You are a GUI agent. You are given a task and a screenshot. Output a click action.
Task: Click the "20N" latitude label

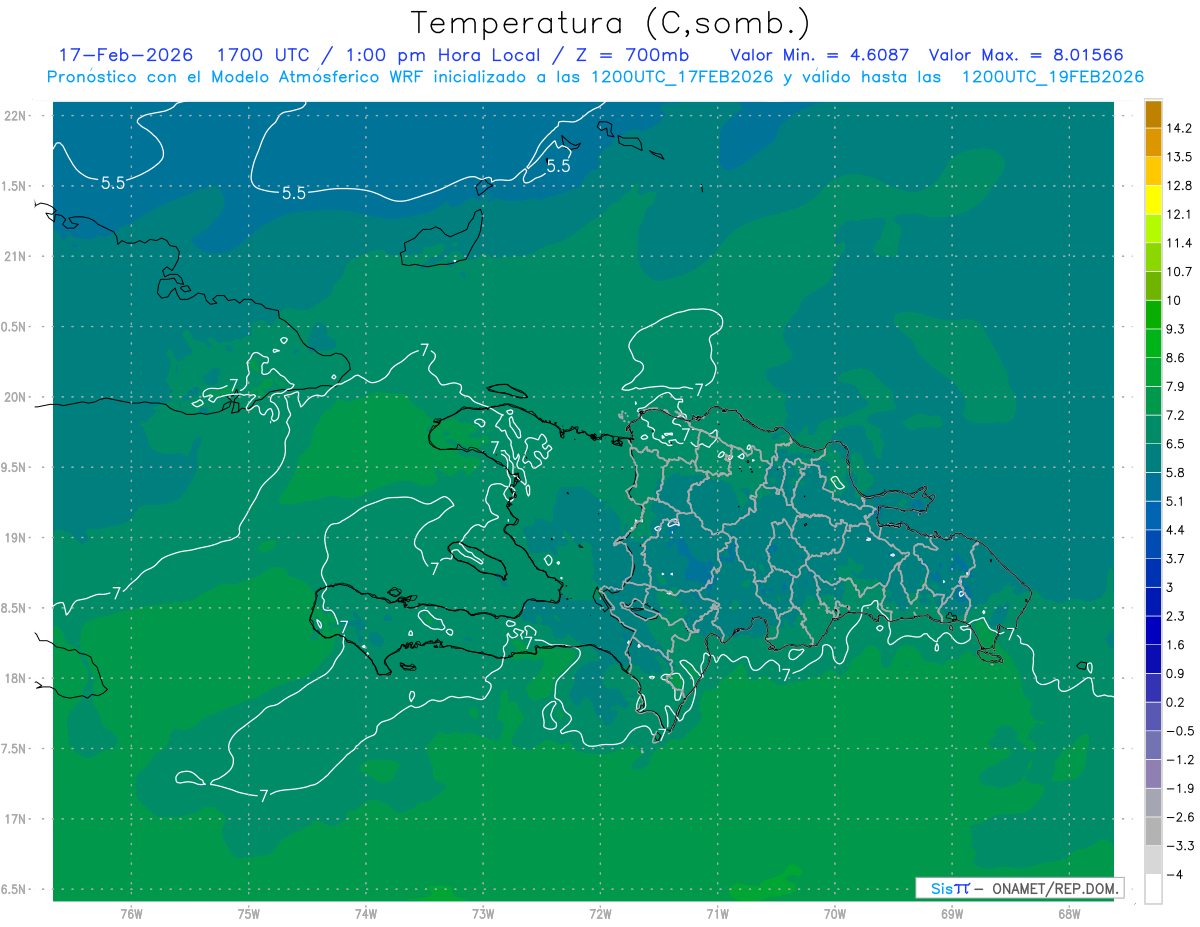(x=14, y=397)
